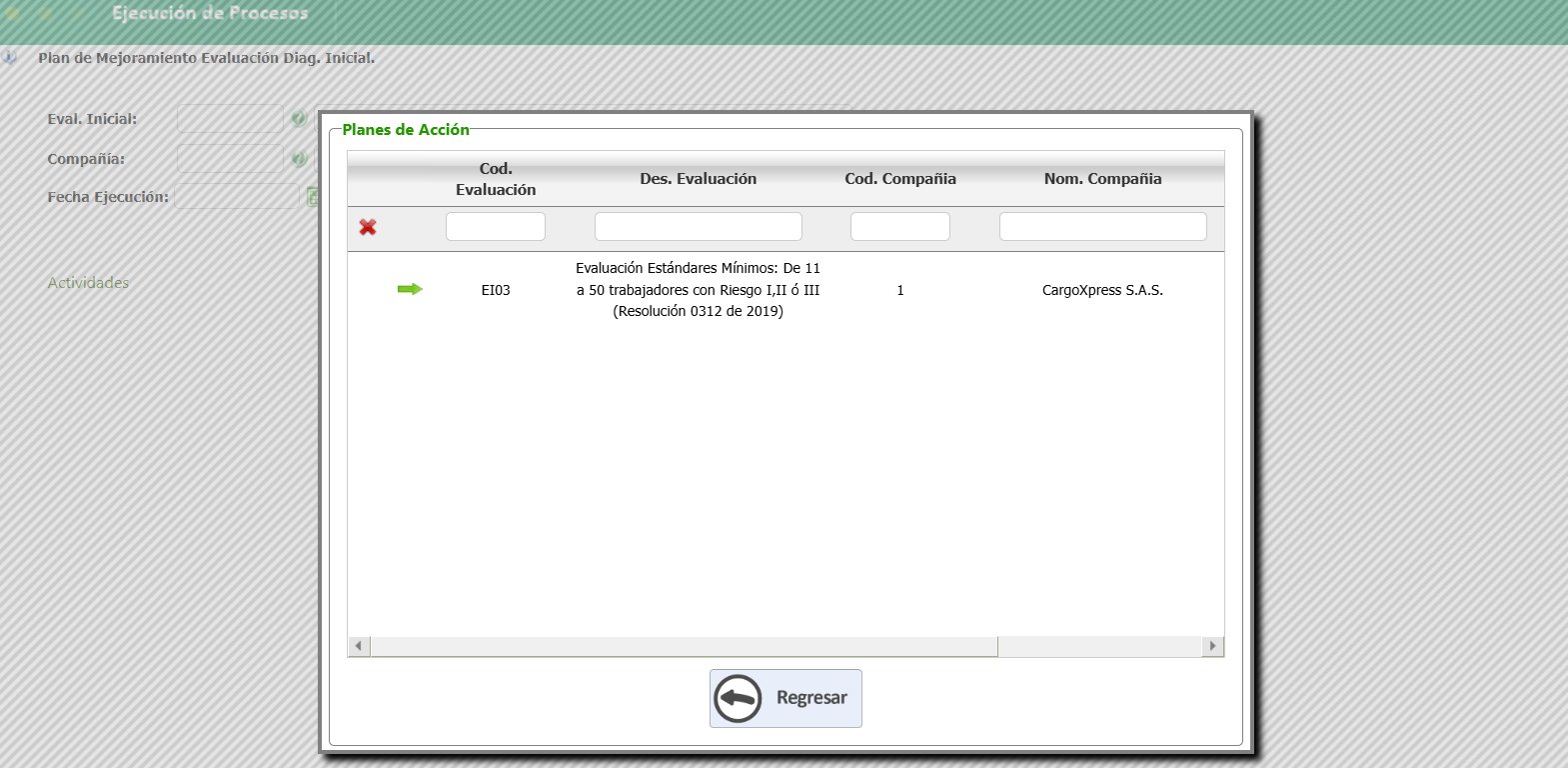Sort by the Cod. Evaluación column header

click(496, 179)
